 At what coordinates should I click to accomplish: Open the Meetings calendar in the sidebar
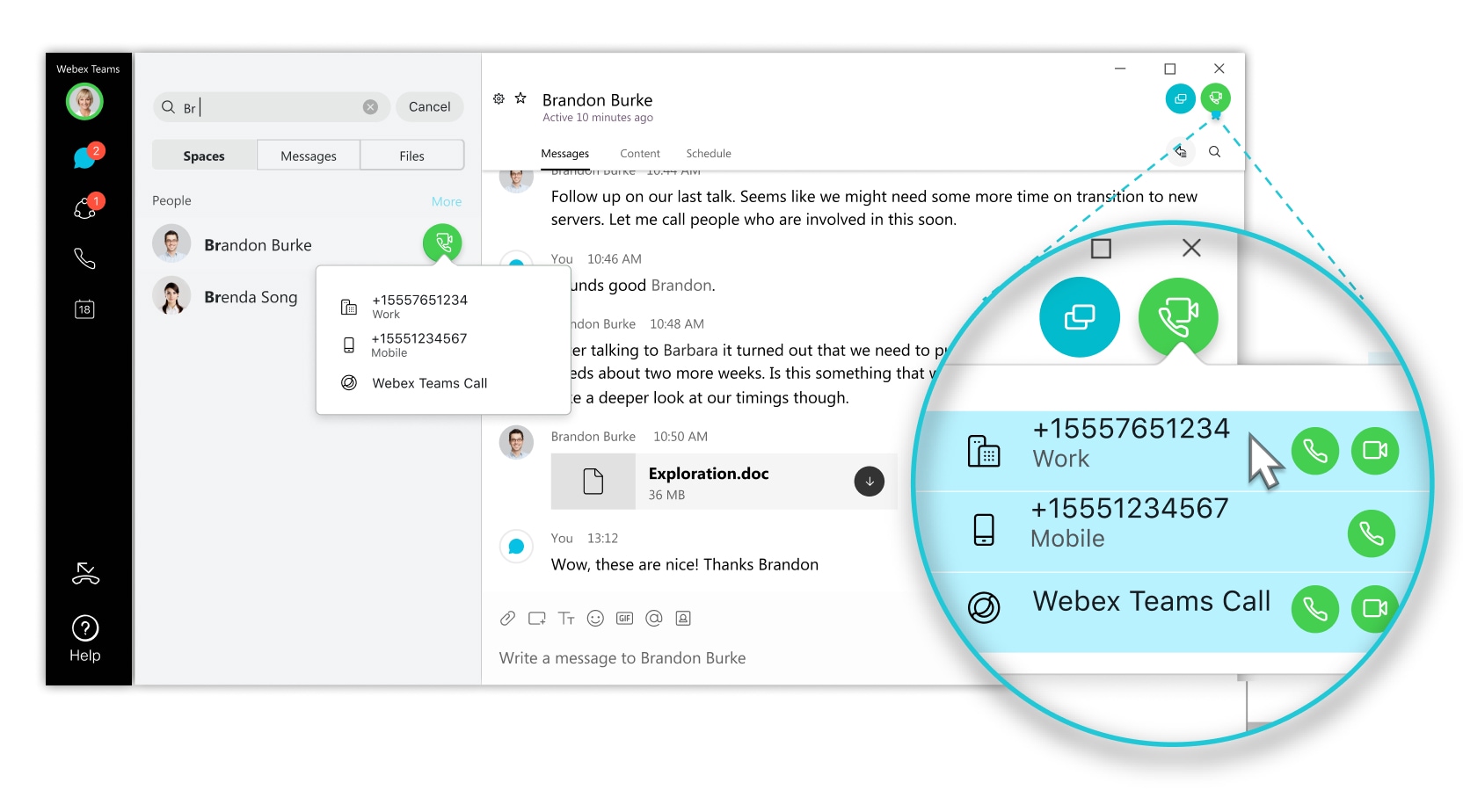[84, 309]
